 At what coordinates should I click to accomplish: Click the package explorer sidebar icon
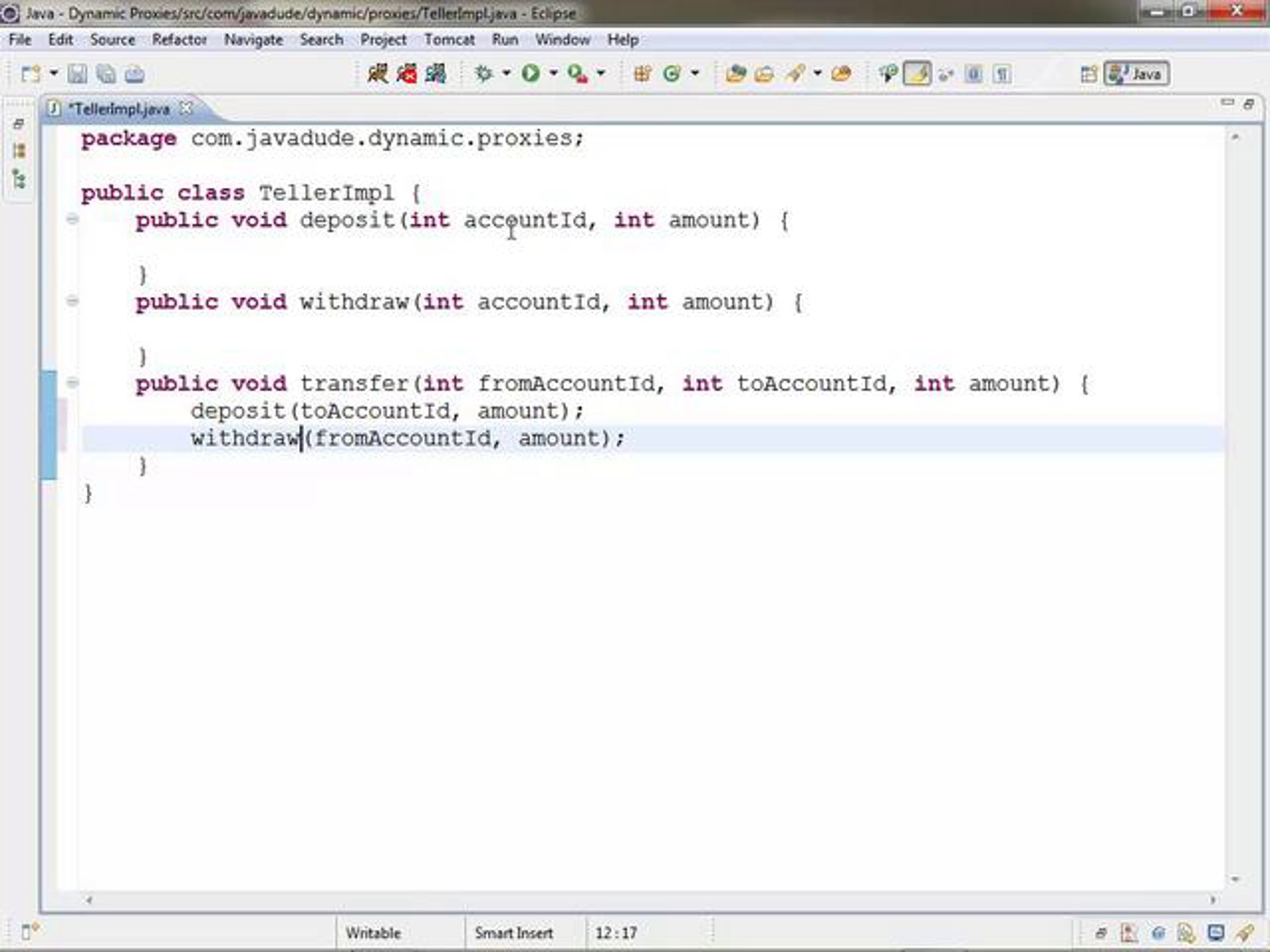(x=19, y=151)
